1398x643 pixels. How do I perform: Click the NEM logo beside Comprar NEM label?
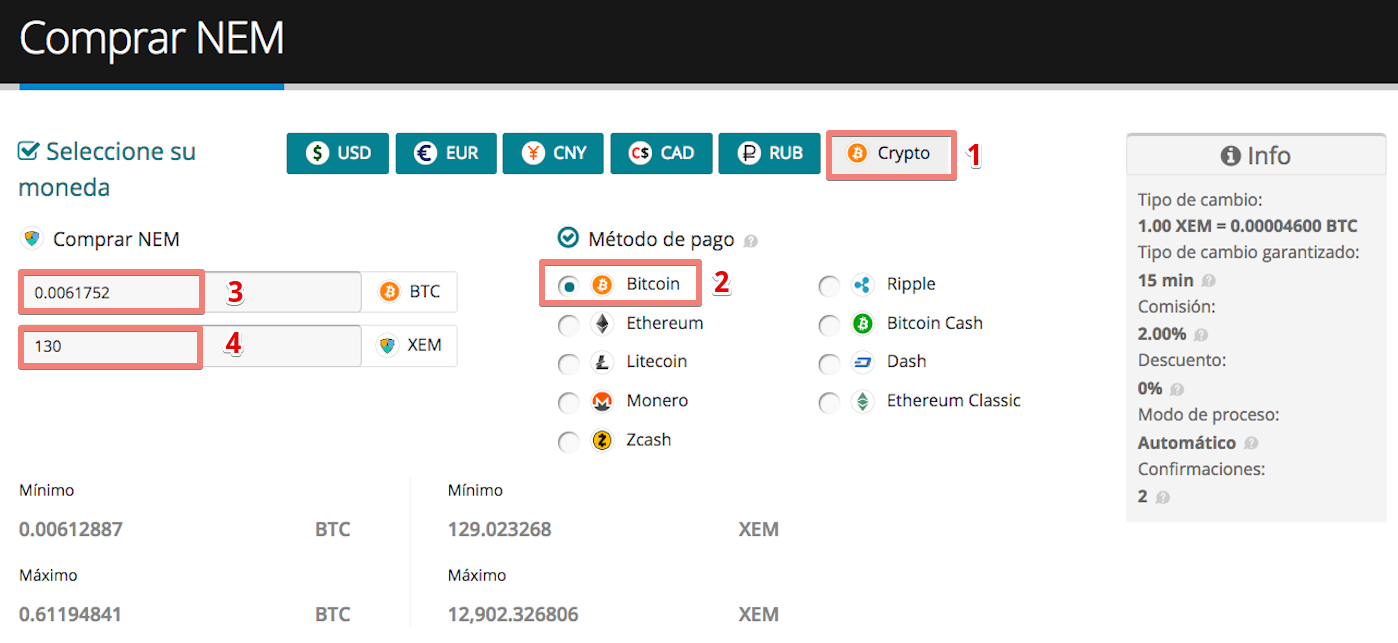point(32,239)
